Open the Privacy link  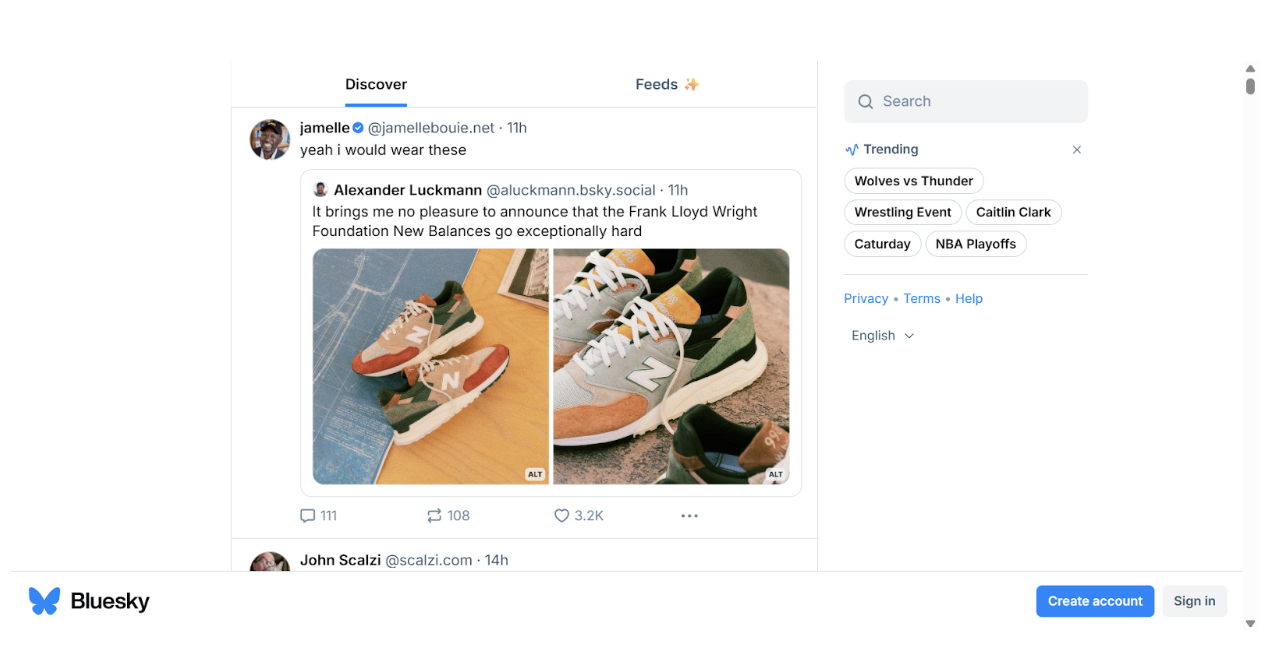(866, 299)
